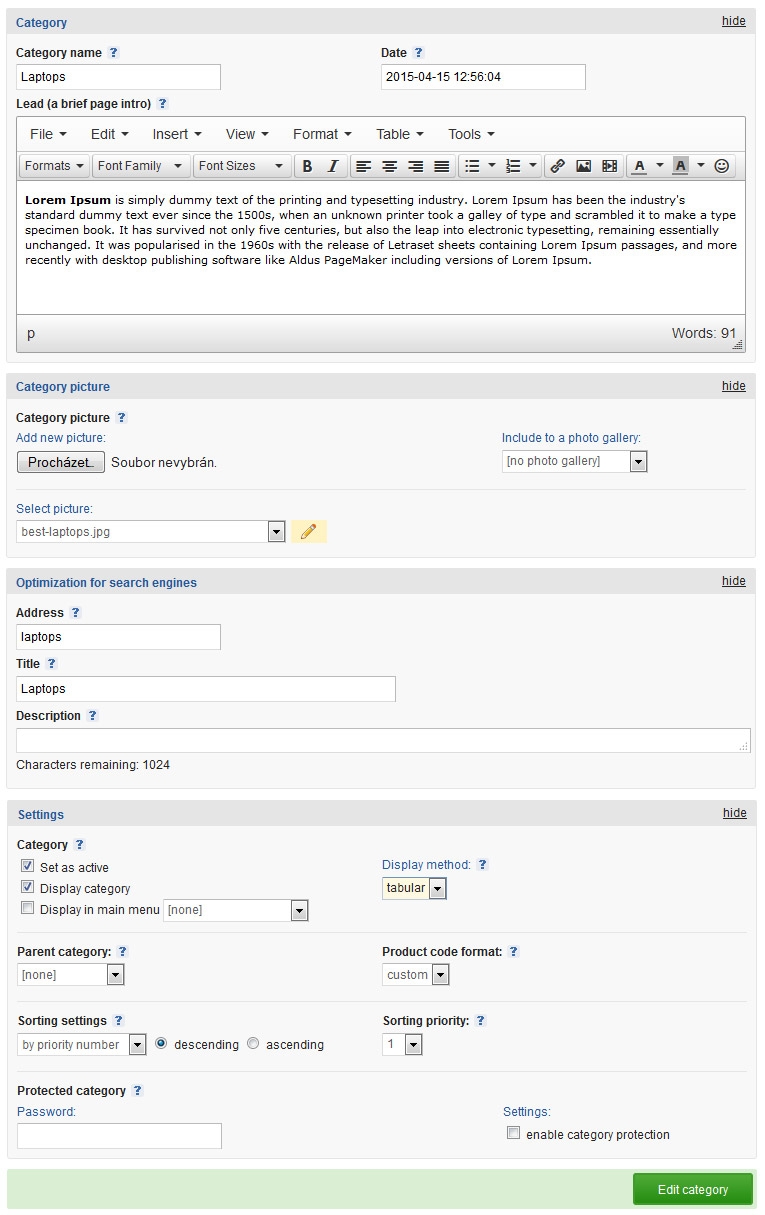Insert a link using the toolbar
765x1215 pixels.
(x=558, y=166)
